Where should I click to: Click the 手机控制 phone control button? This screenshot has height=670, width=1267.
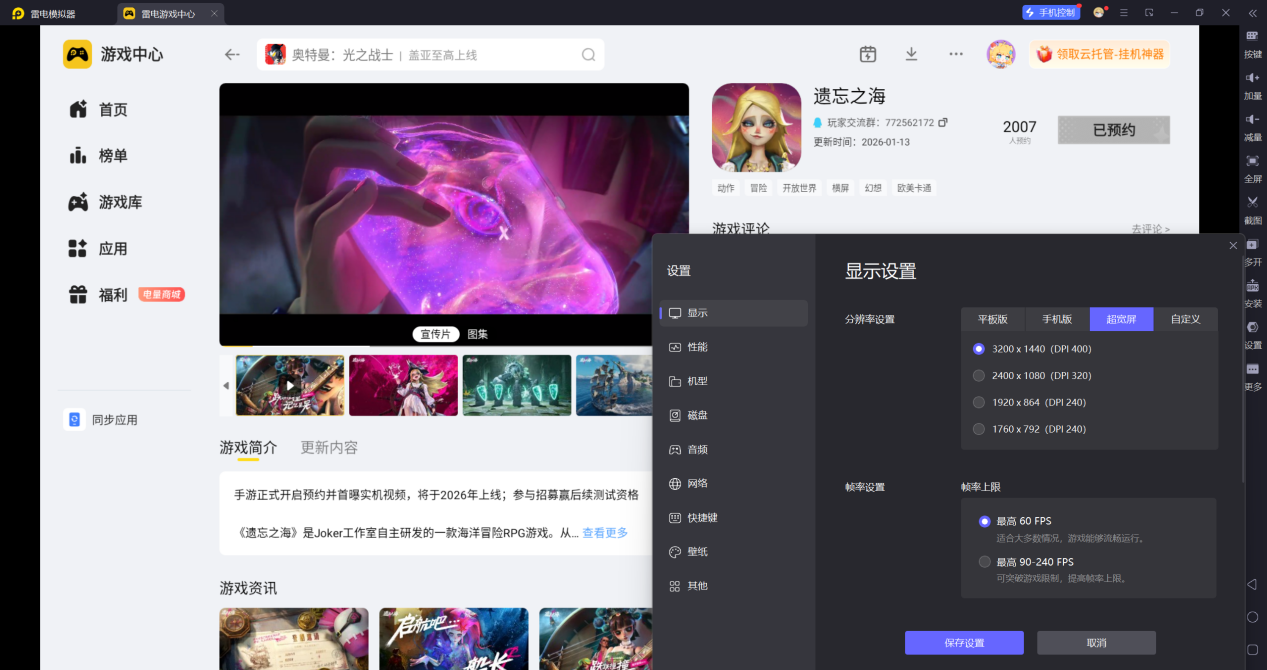click(x=1051, y=13)
